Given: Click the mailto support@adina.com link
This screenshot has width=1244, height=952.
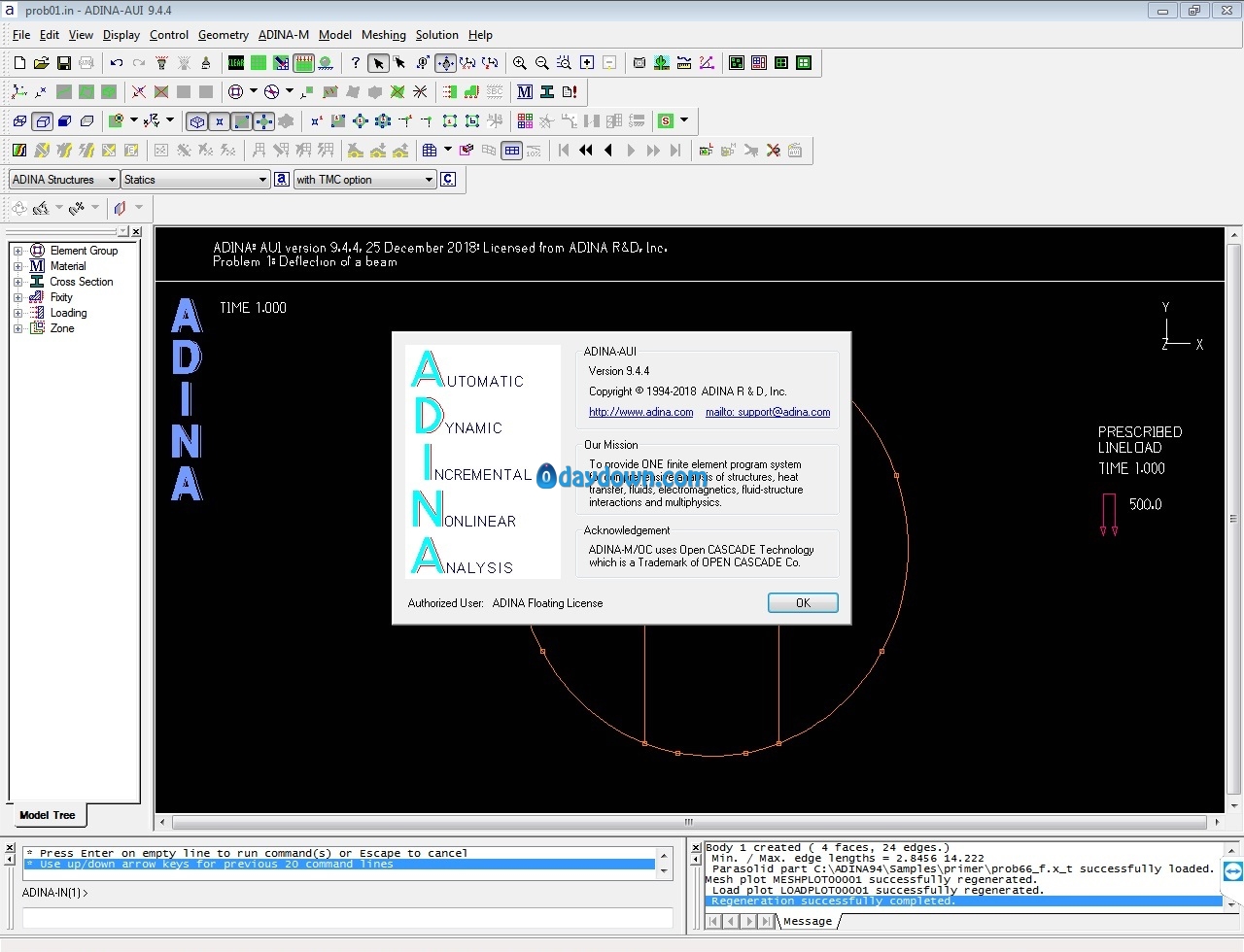Looking at the screenshot, I should point(768,412).
